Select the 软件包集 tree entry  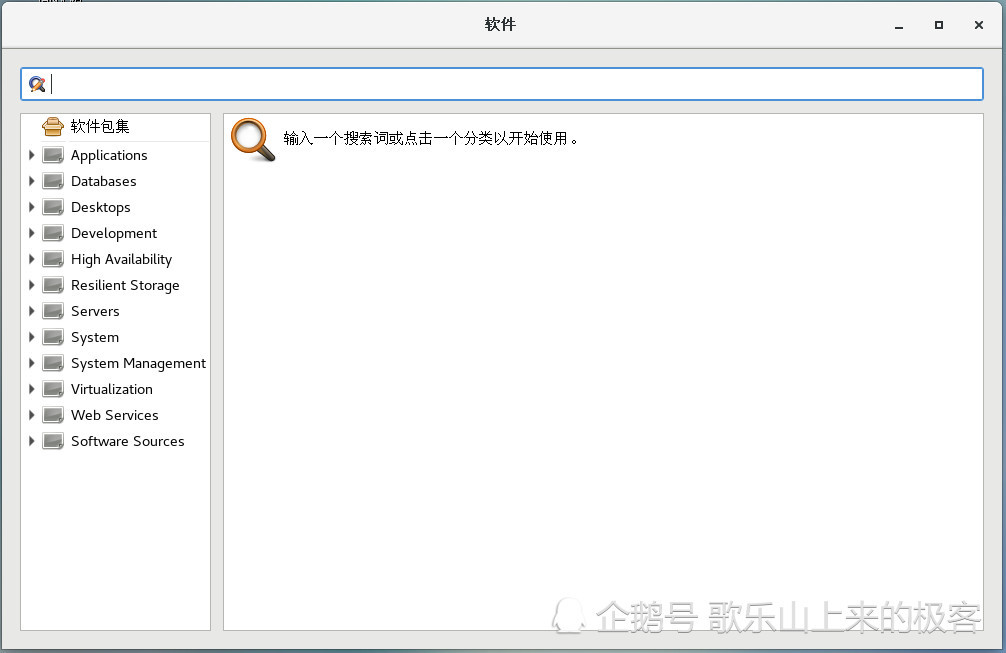click(x=100, y=126)
